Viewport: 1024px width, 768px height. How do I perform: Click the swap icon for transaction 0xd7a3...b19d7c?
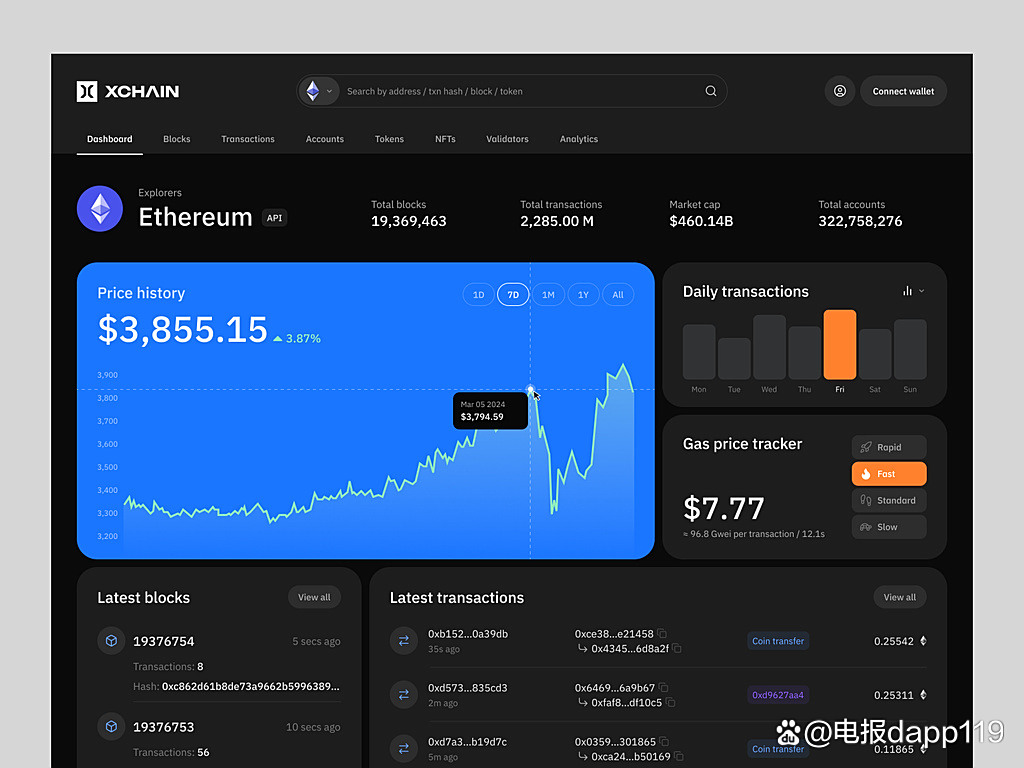click(404, 748)
